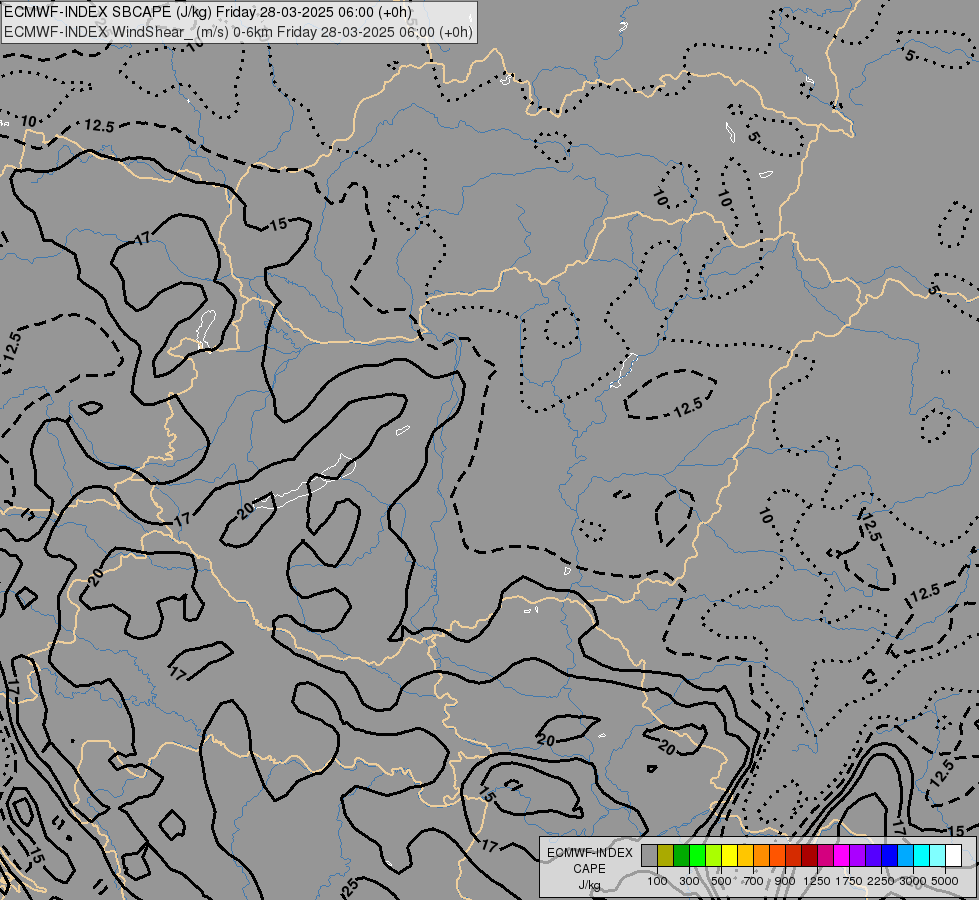The image size is (979, 900).
Task: Click the dark red legend swatch
Action: 810,856
